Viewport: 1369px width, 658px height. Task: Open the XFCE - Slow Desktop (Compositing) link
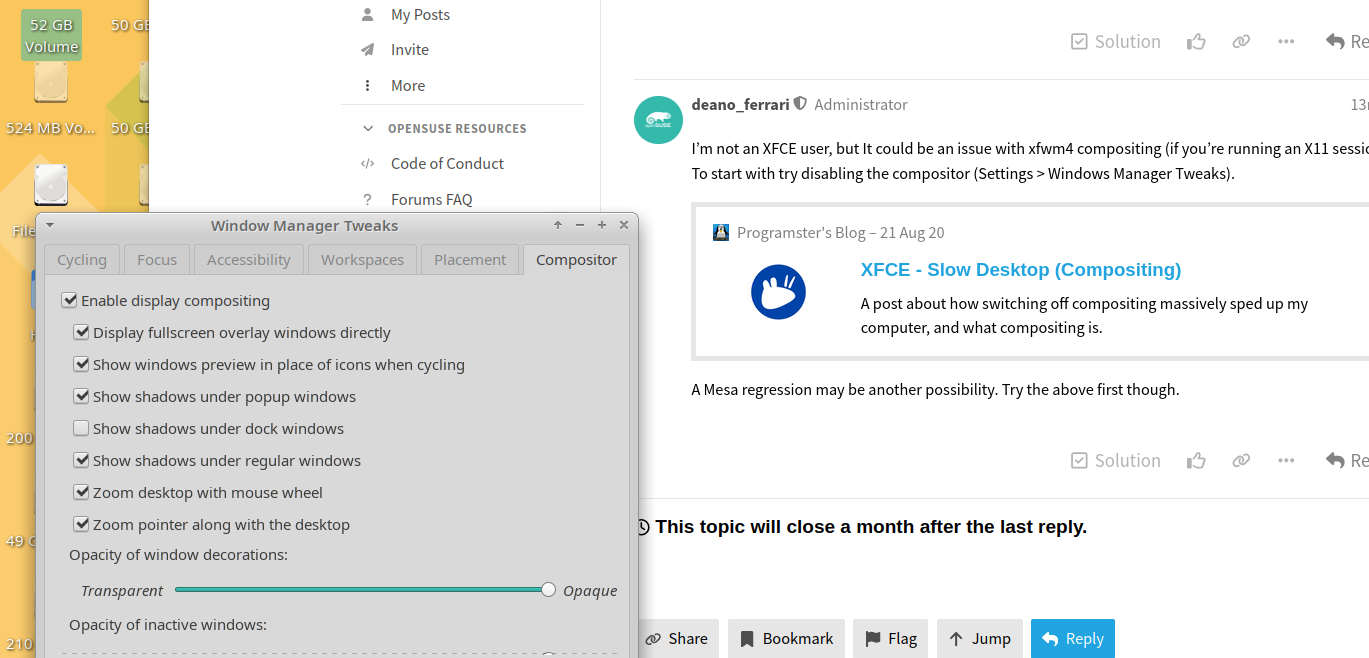tap(1020, 269)
